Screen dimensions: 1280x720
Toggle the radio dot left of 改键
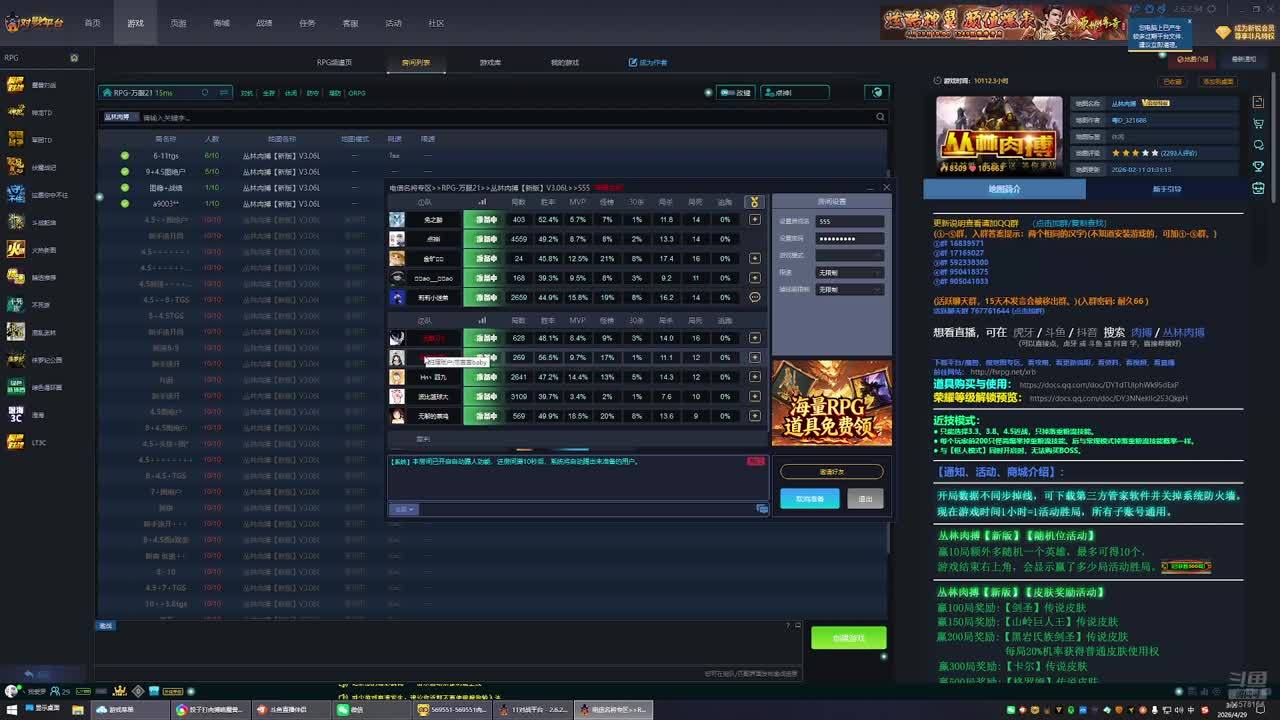[708, 92]
